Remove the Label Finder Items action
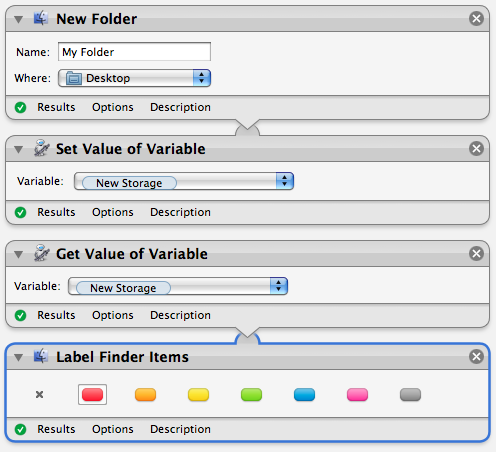496x452 pixels. 476,356
